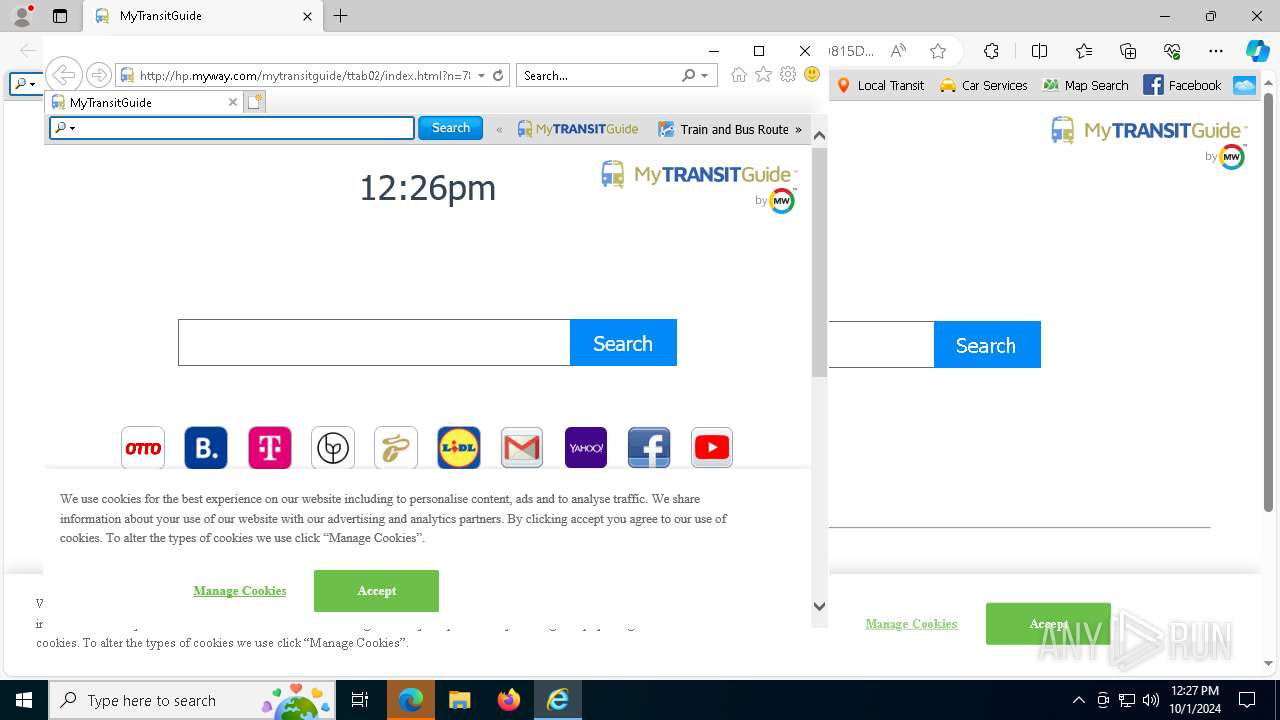
Task: Open File Explorer from the taskbar
Action: [x=459, y=700]
